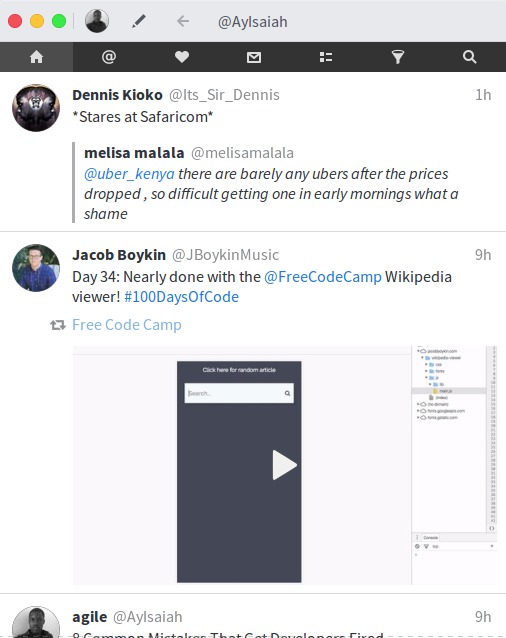506x638 pixels.
Task: Open the Search magnifier tab
Action: click(x=470, y=57)
